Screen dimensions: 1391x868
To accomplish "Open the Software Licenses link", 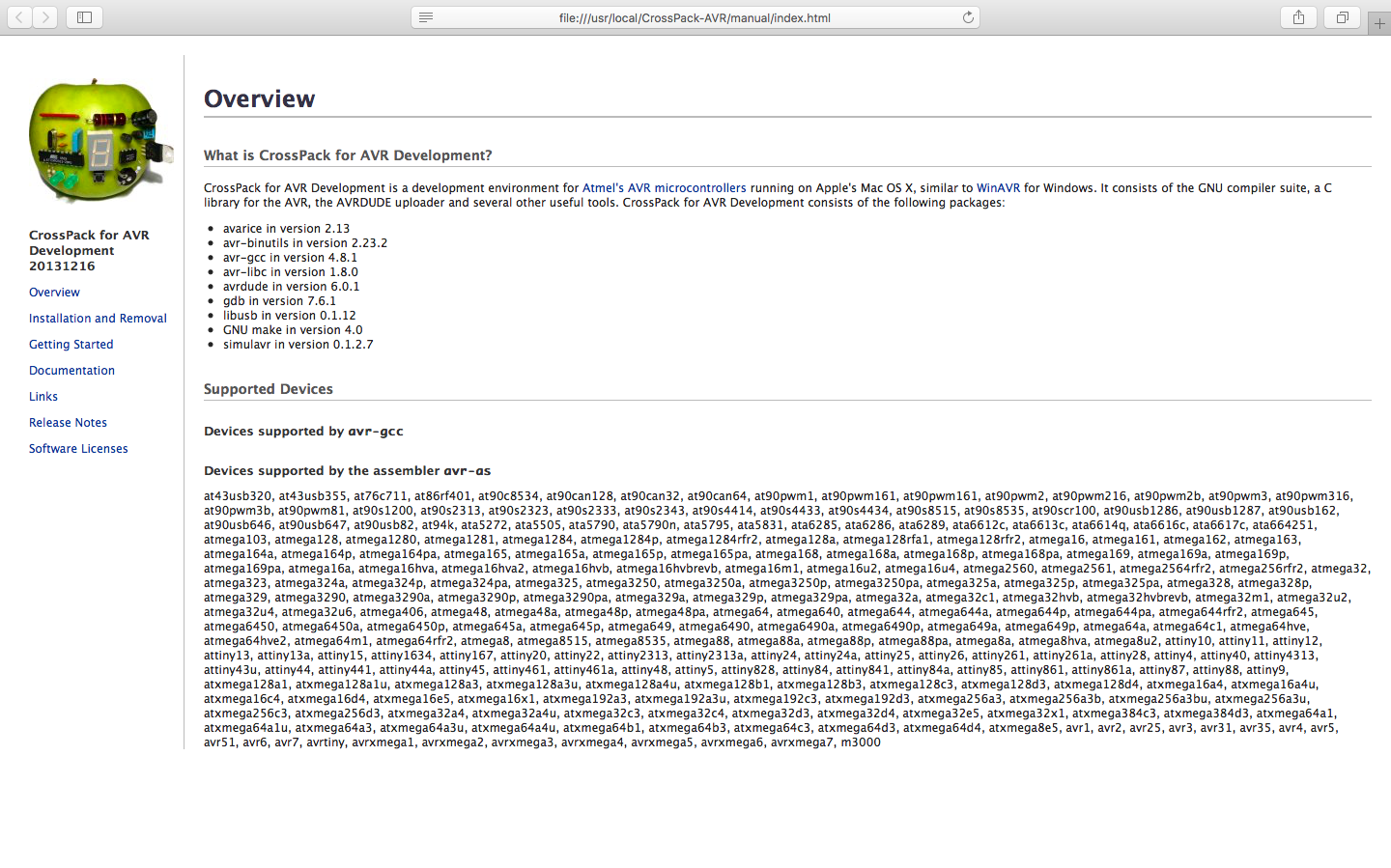I will (78, 449).
